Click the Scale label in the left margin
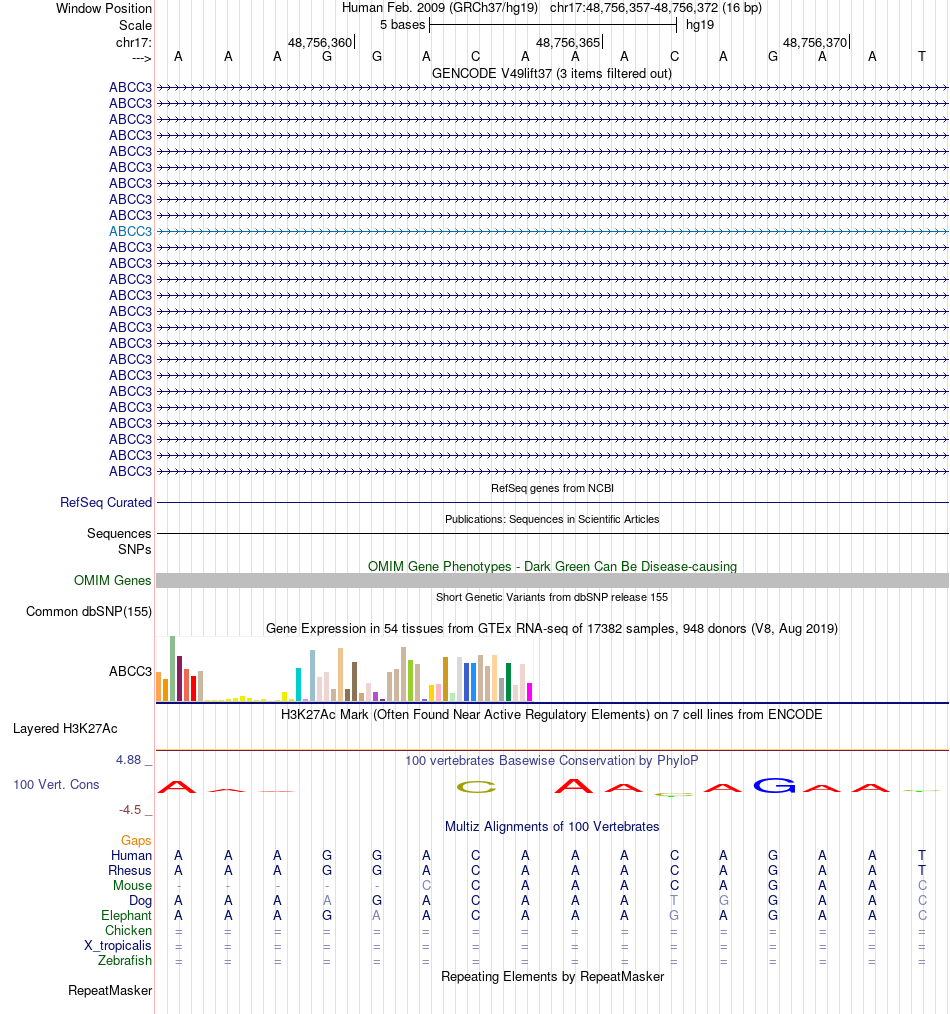 click(x=135, y=25)
